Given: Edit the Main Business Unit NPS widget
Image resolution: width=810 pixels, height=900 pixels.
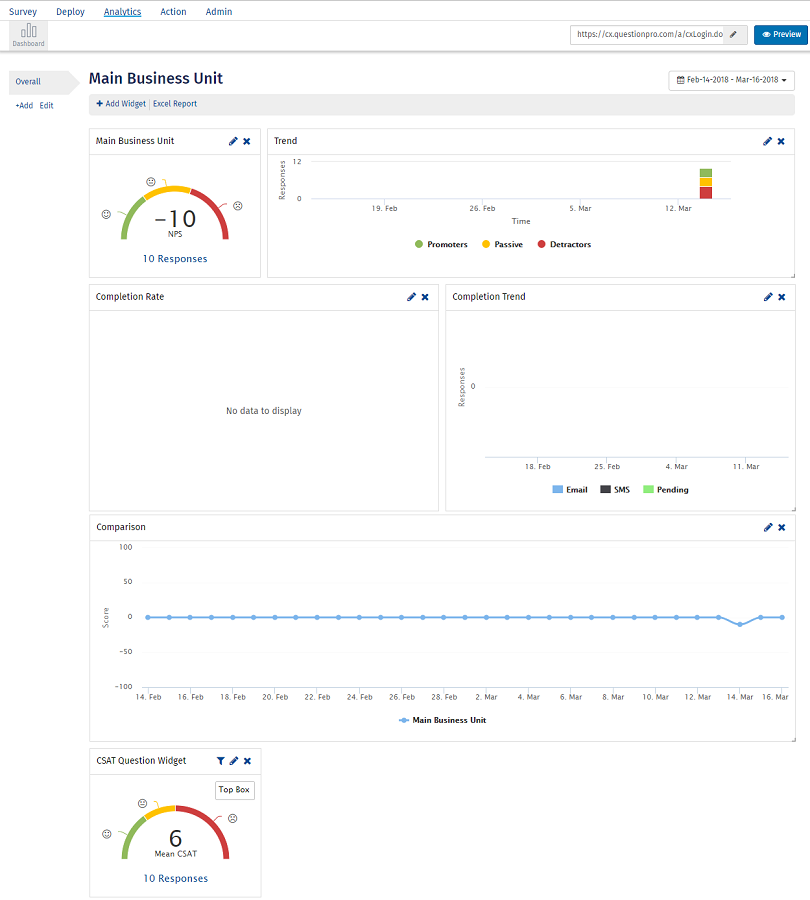Looking at the screenshot, I should coord(233,141).
